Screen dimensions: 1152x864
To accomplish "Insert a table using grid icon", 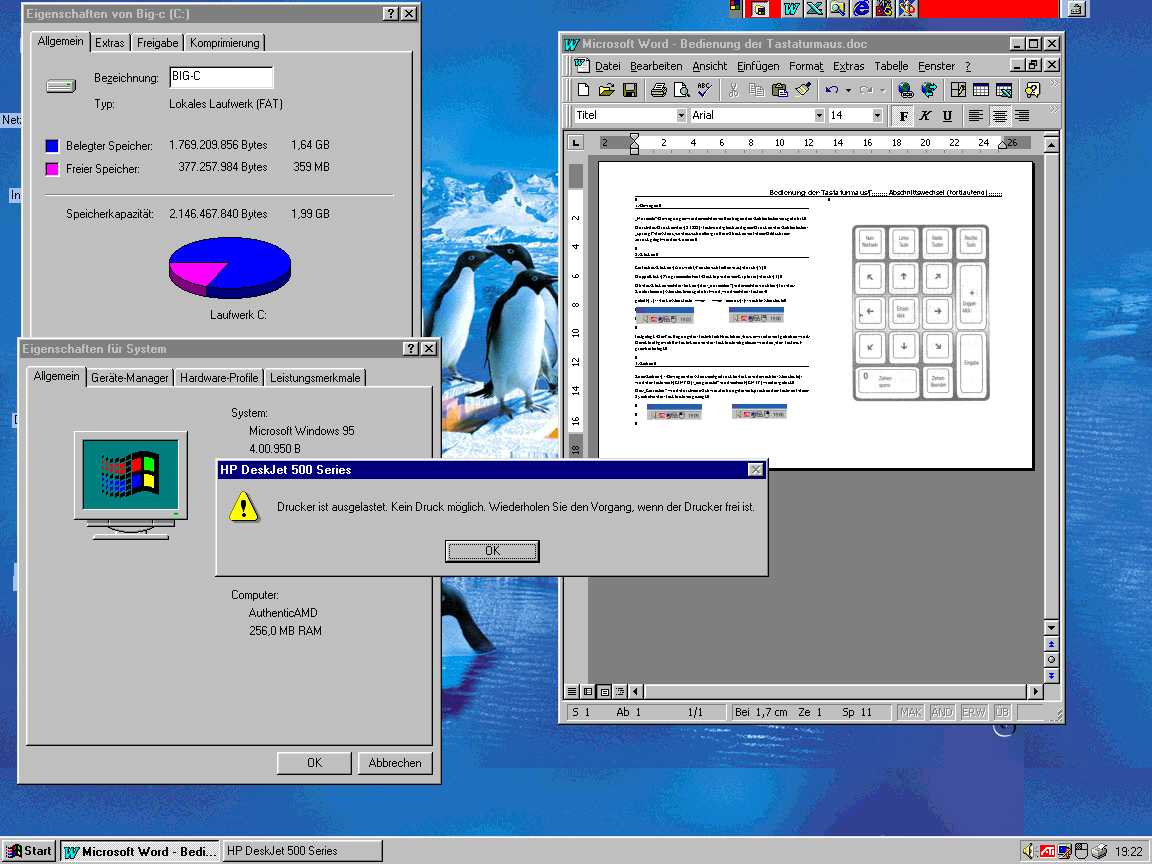I will [981, 90].
